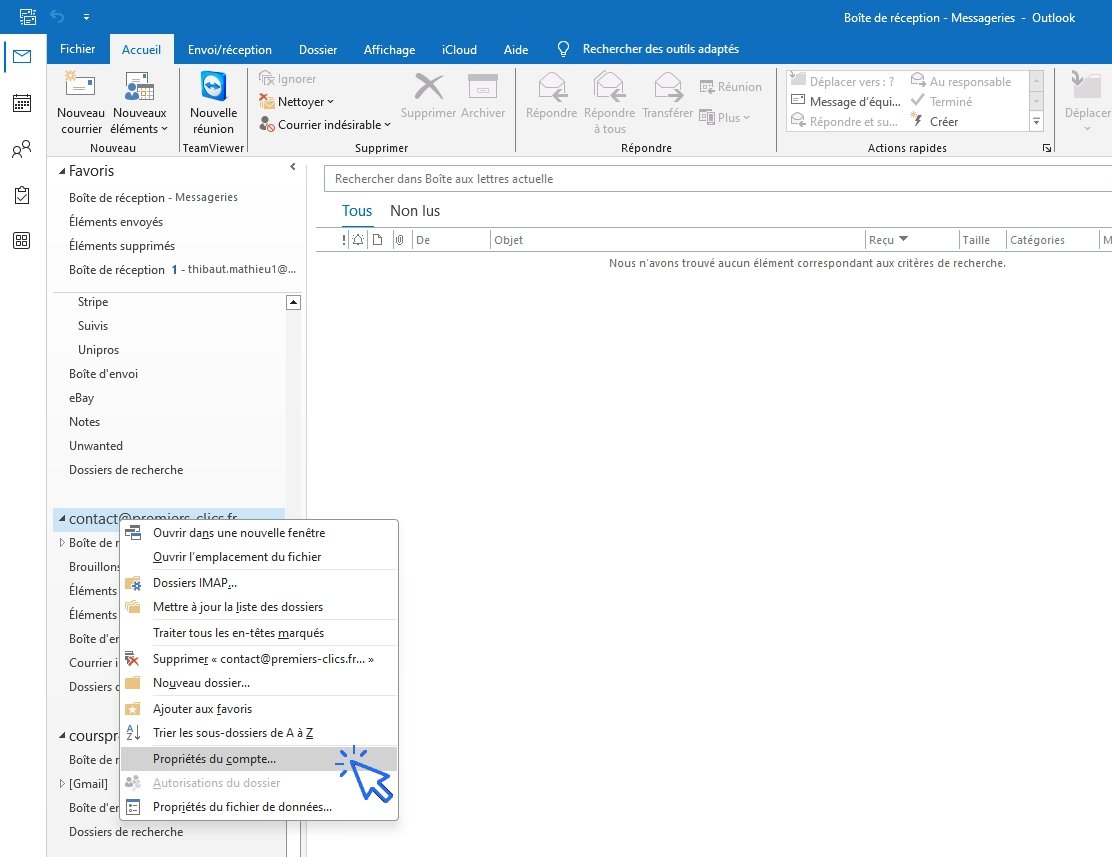Open the Fichier tab

click(x=77, y=49)
